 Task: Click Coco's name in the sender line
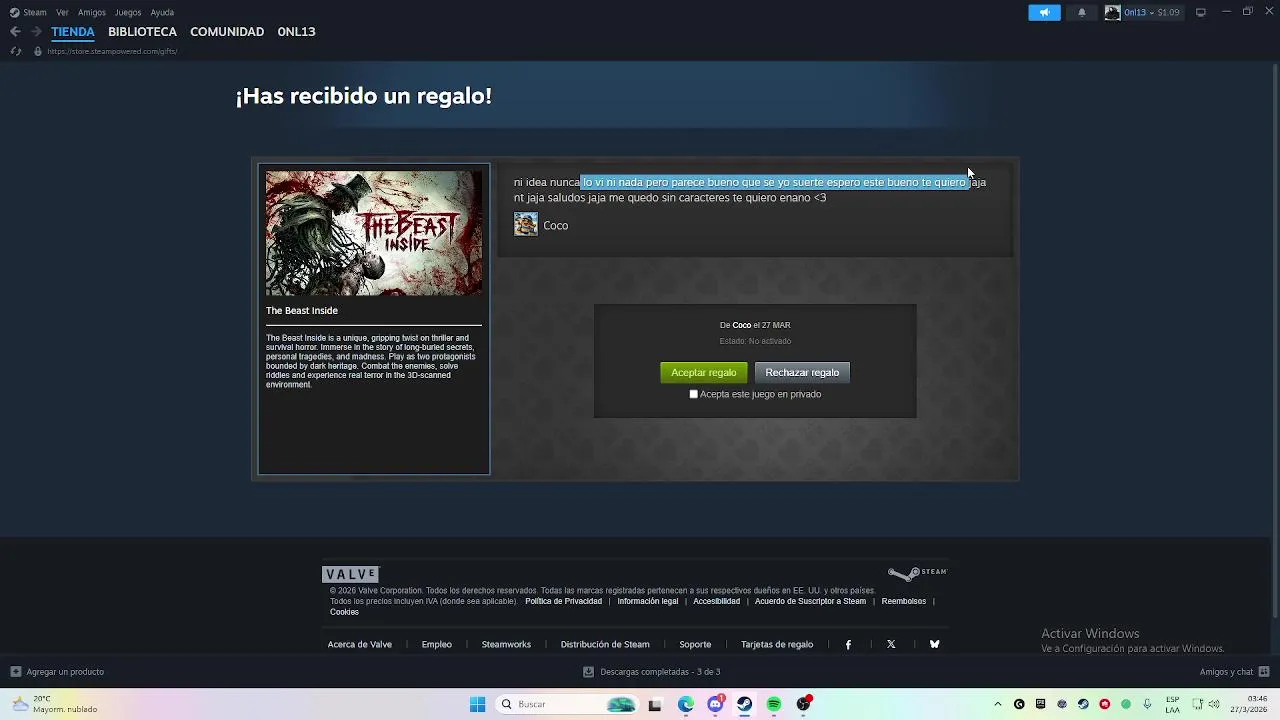tap(742, 325)
